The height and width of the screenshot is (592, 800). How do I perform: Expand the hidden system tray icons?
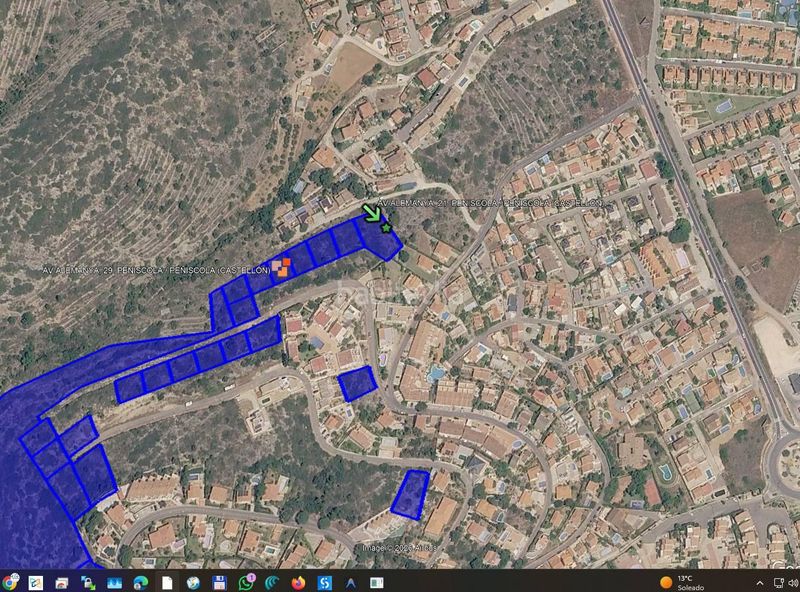pyautogui.click(x=760, y=583)
